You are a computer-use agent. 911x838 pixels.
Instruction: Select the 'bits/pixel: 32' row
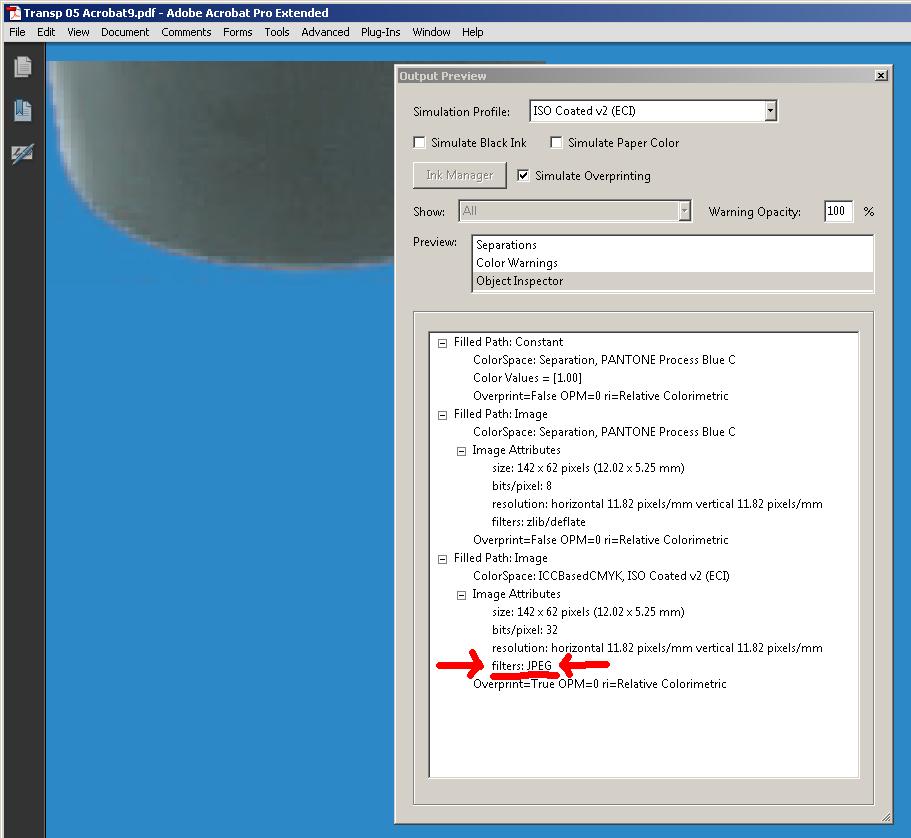[524, 630]
